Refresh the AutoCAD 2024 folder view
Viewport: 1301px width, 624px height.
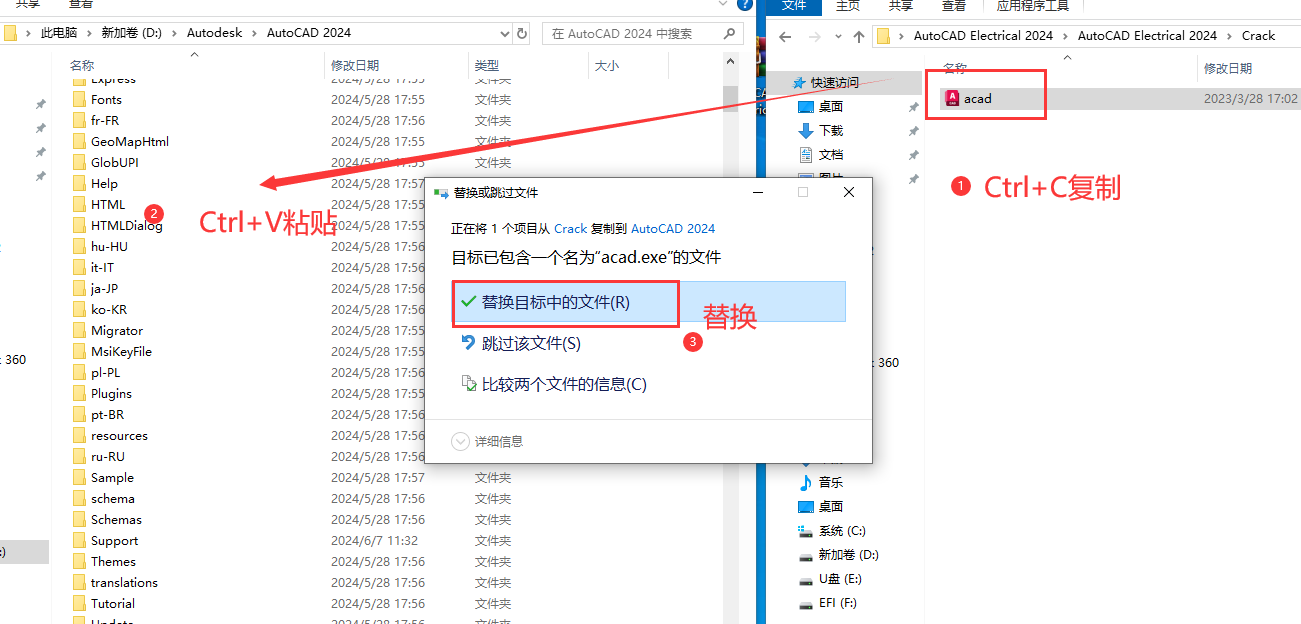[521, 32]
